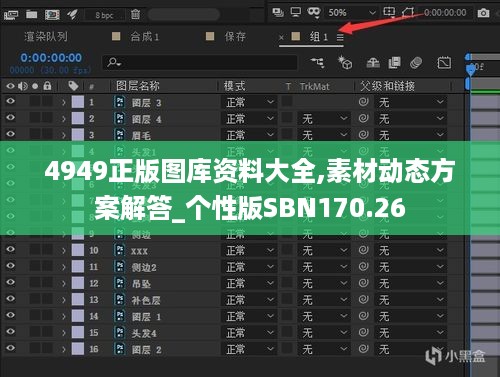Click the composition mini-flowchart icon
The width and height of the screenshot is (500, 377).
point(317,62)
